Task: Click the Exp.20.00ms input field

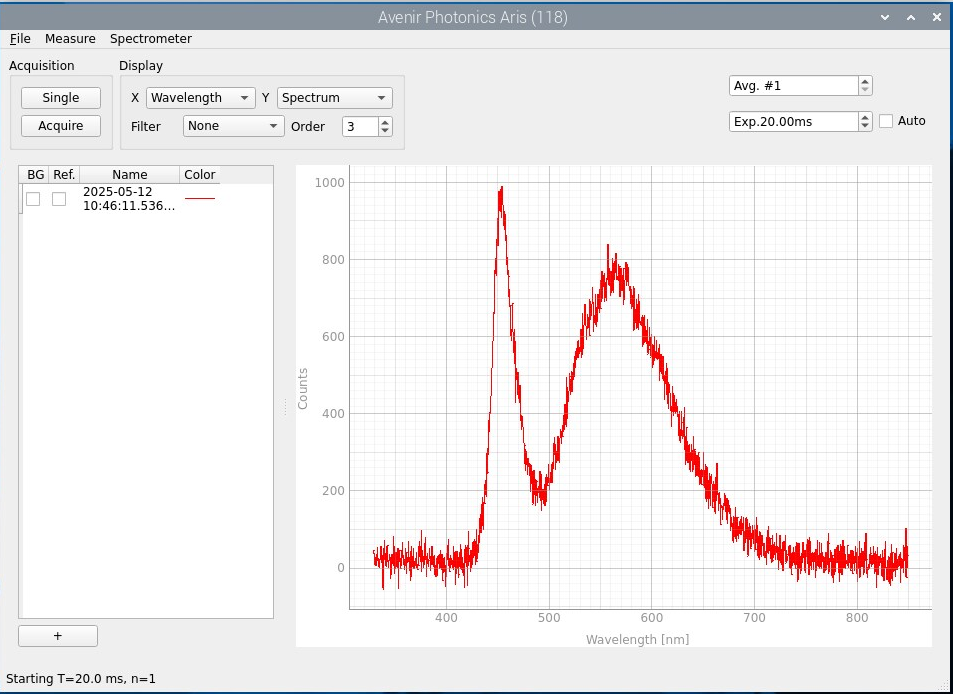Action: [x=792, y=121]
